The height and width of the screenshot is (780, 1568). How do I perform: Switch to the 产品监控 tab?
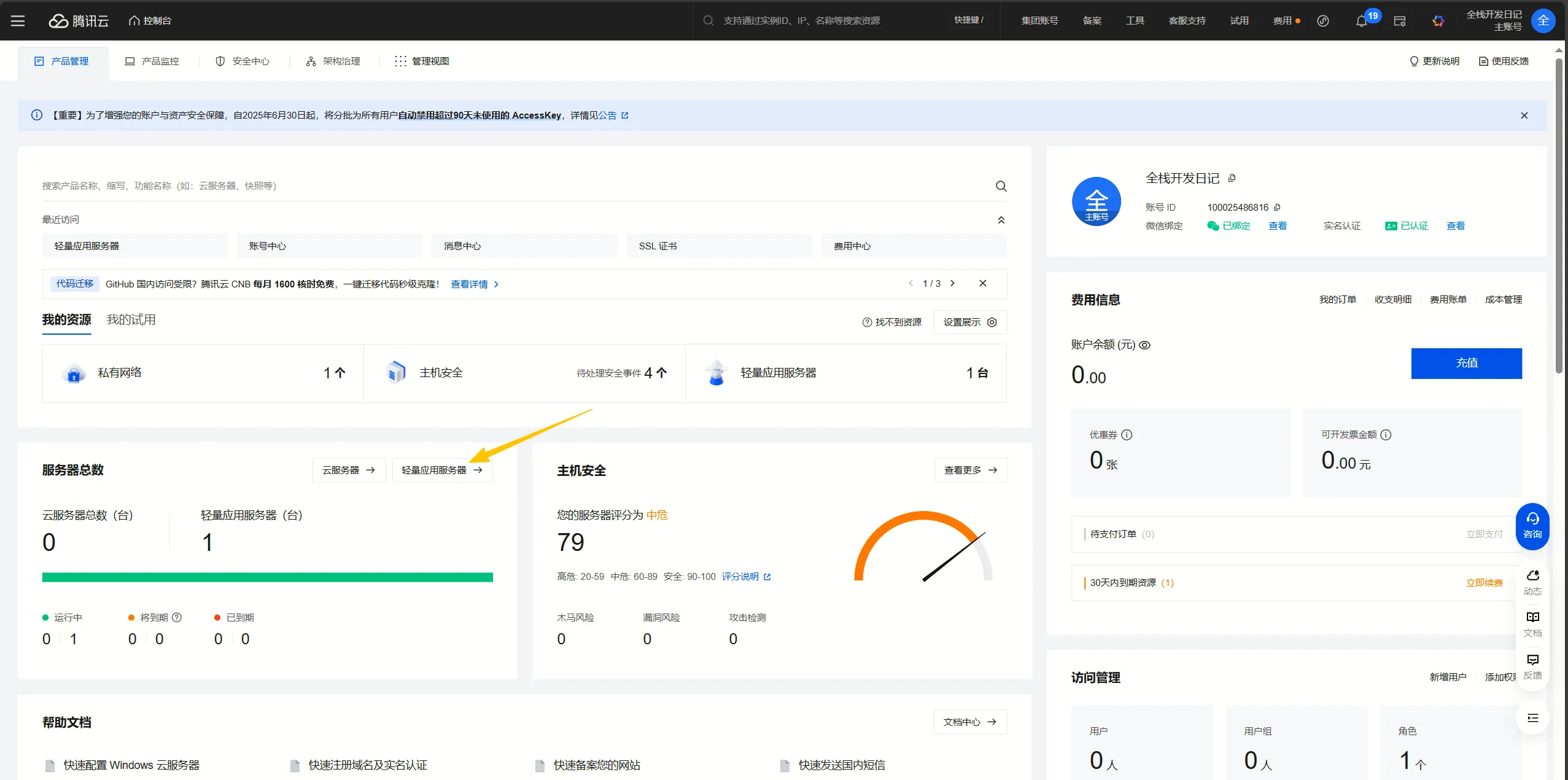(x=152, y=61)
